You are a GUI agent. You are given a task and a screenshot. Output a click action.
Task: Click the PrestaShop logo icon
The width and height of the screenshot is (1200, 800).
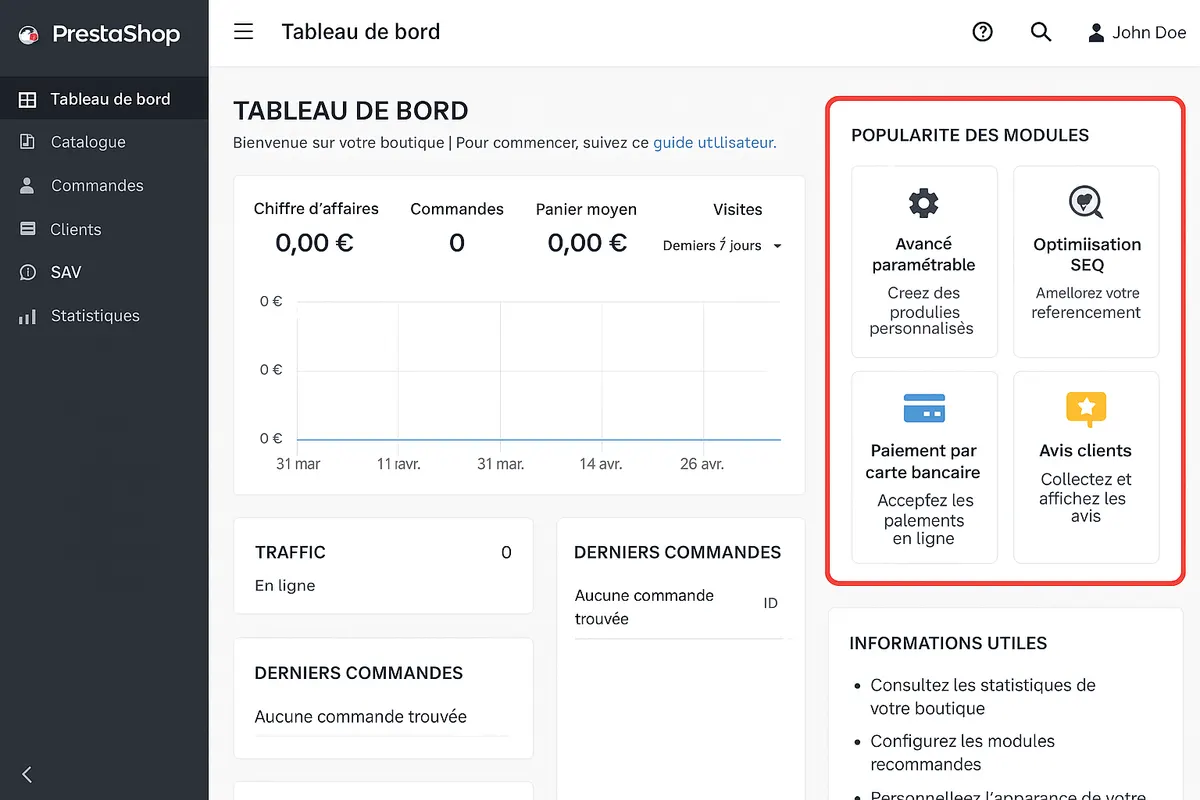[28, 35]
